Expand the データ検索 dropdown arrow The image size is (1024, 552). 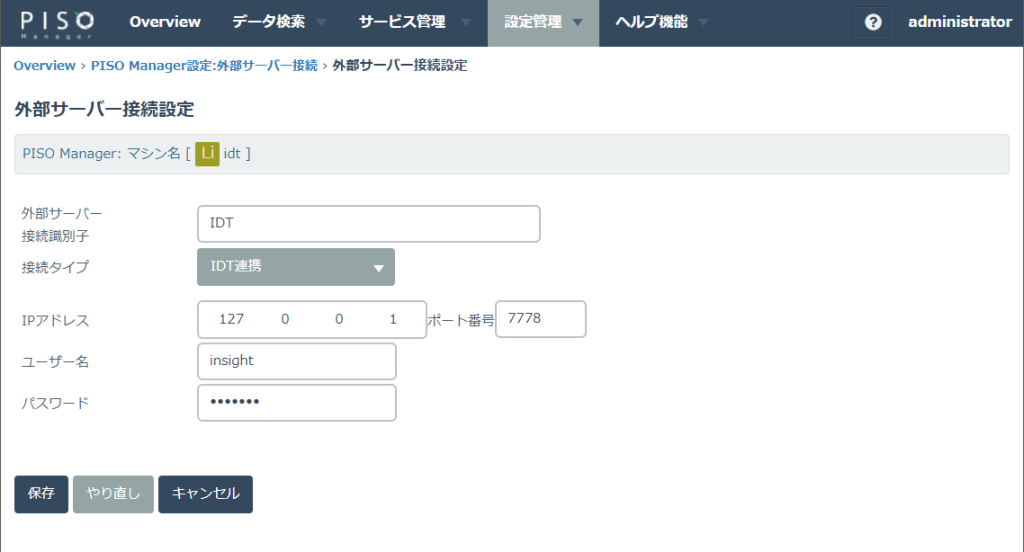[x=321, y=22]
